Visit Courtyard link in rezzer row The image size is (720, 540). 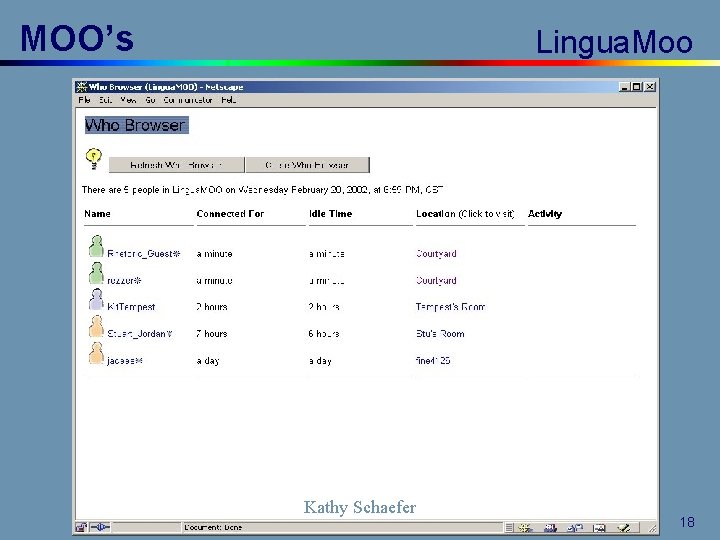coord(436,280)
